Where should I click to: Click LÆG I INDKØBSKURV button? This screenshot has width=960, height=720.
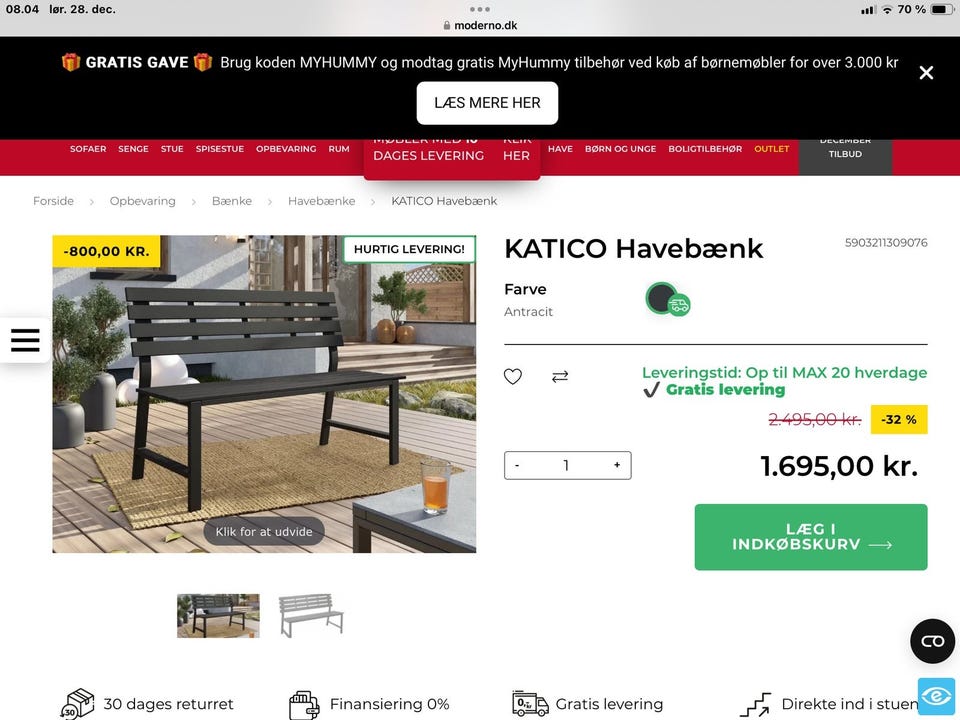811,537
